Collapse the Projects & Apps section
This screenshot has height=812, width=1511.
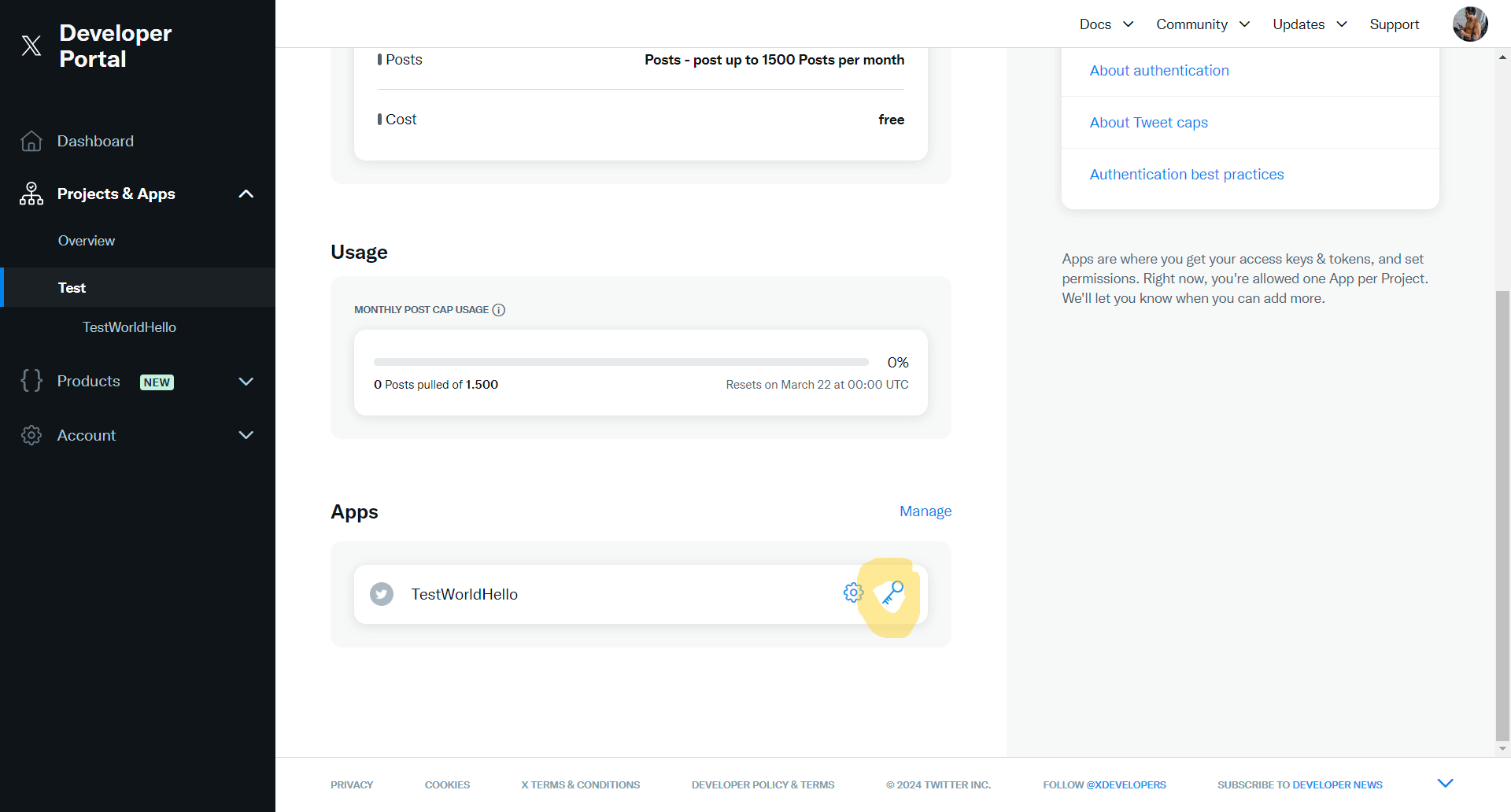246,194
